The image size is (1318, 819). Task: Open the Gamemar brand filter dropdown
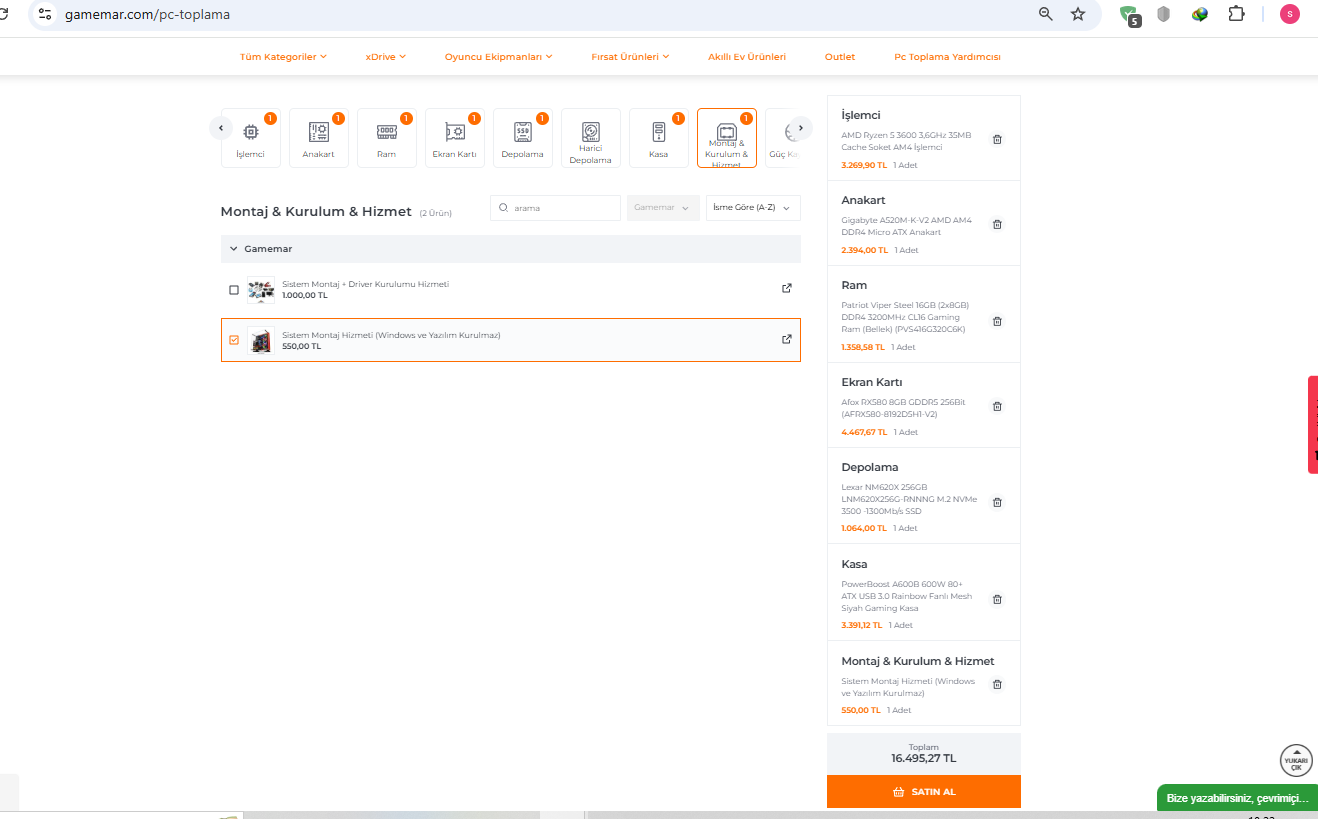click(x=663, y=208)
